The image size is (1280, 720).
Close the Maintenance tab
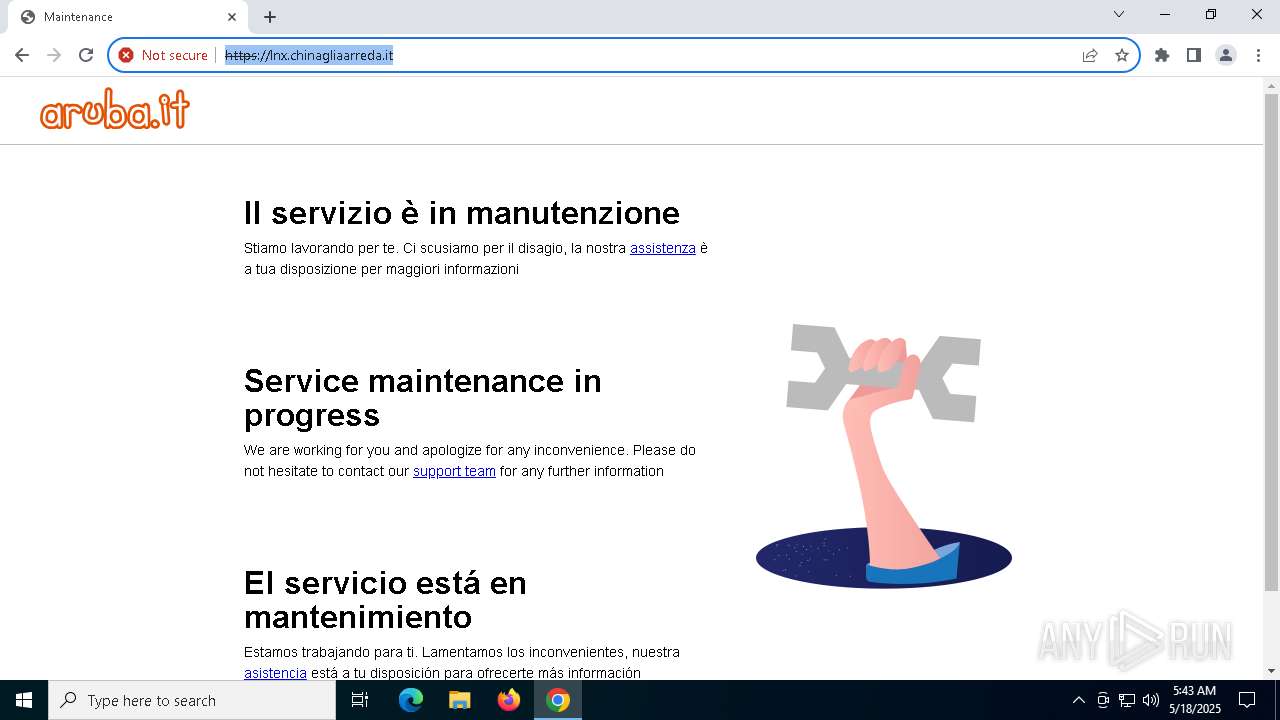232,17
